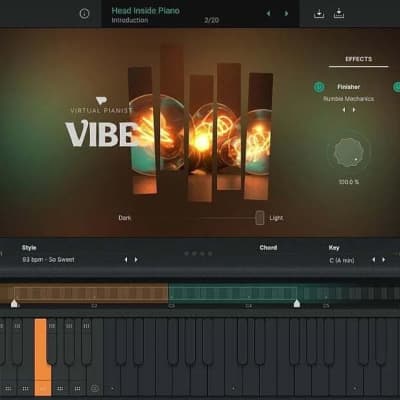Step to the previous Style
The width and height of the screenshot is (400, 400).
click(x=126, y=260)
